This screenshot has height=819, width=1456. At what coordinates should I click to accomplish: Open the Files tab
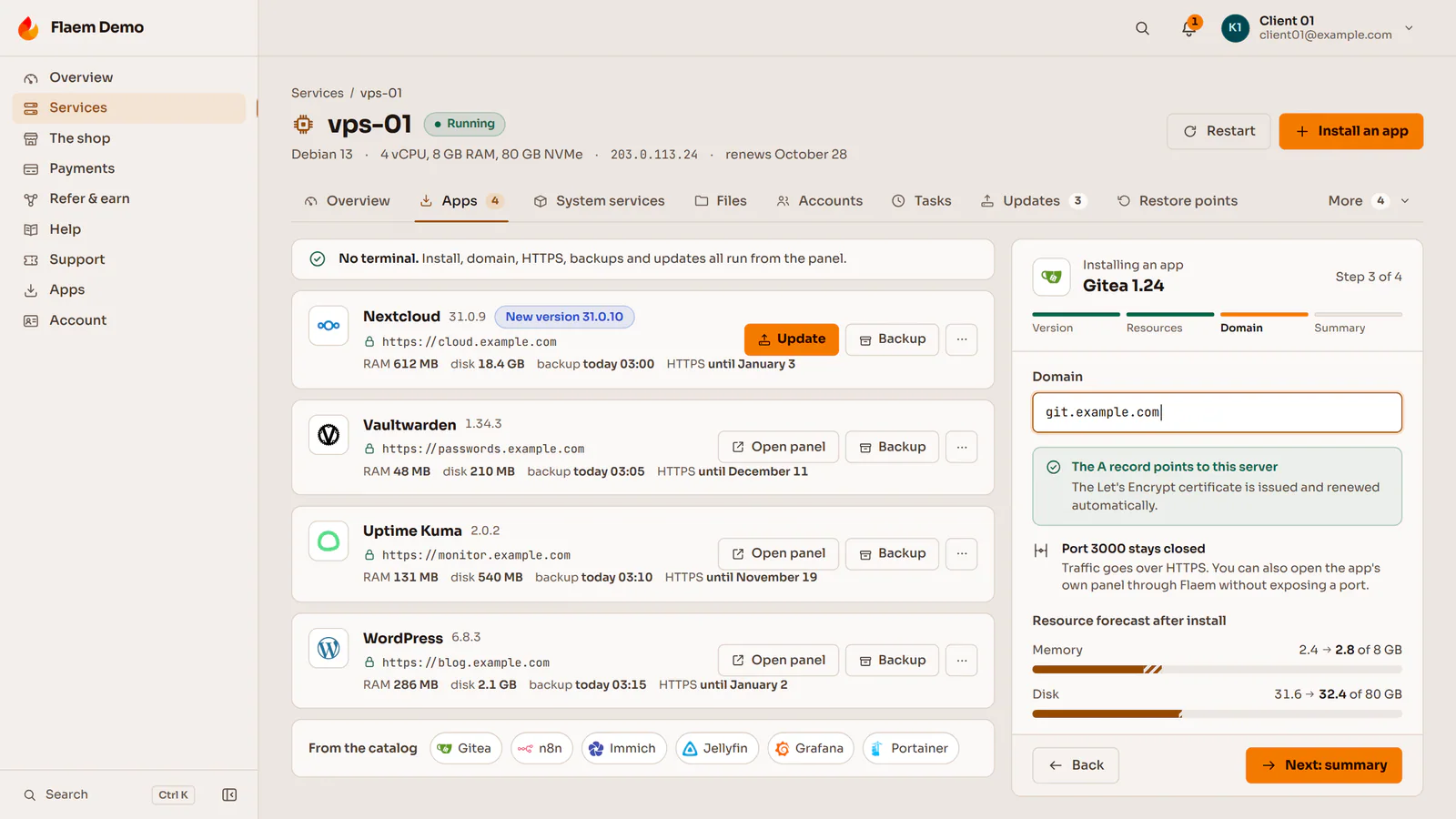pos(721,201)
